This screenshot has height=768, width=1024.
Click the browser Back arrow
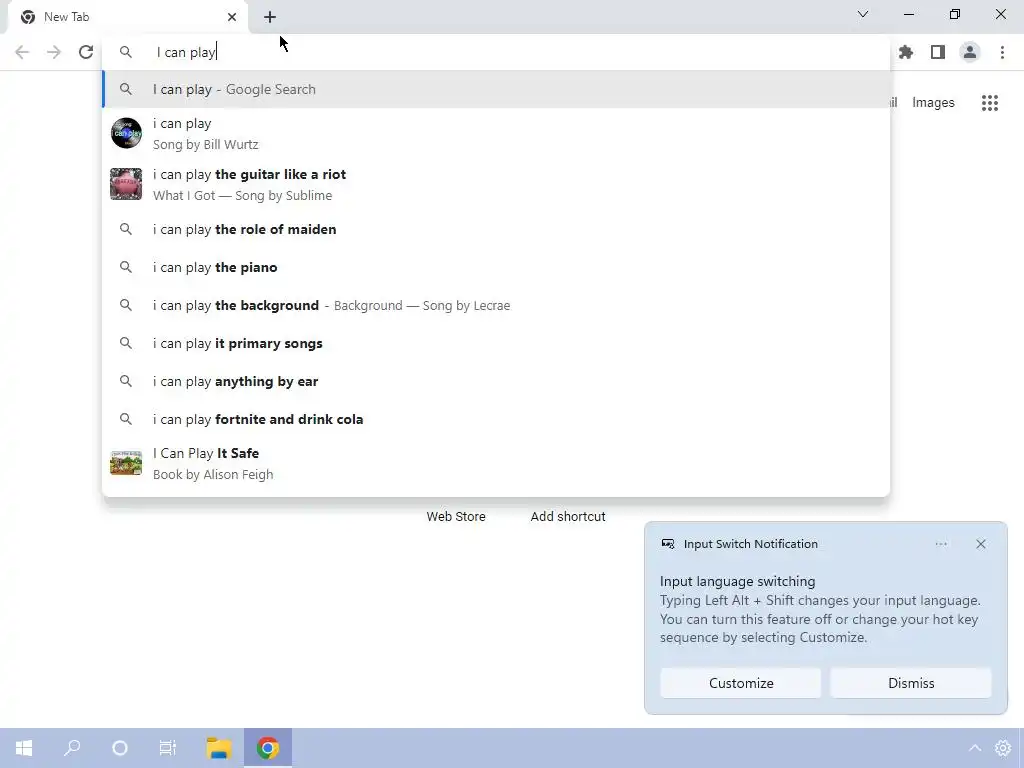pos(22,52)
